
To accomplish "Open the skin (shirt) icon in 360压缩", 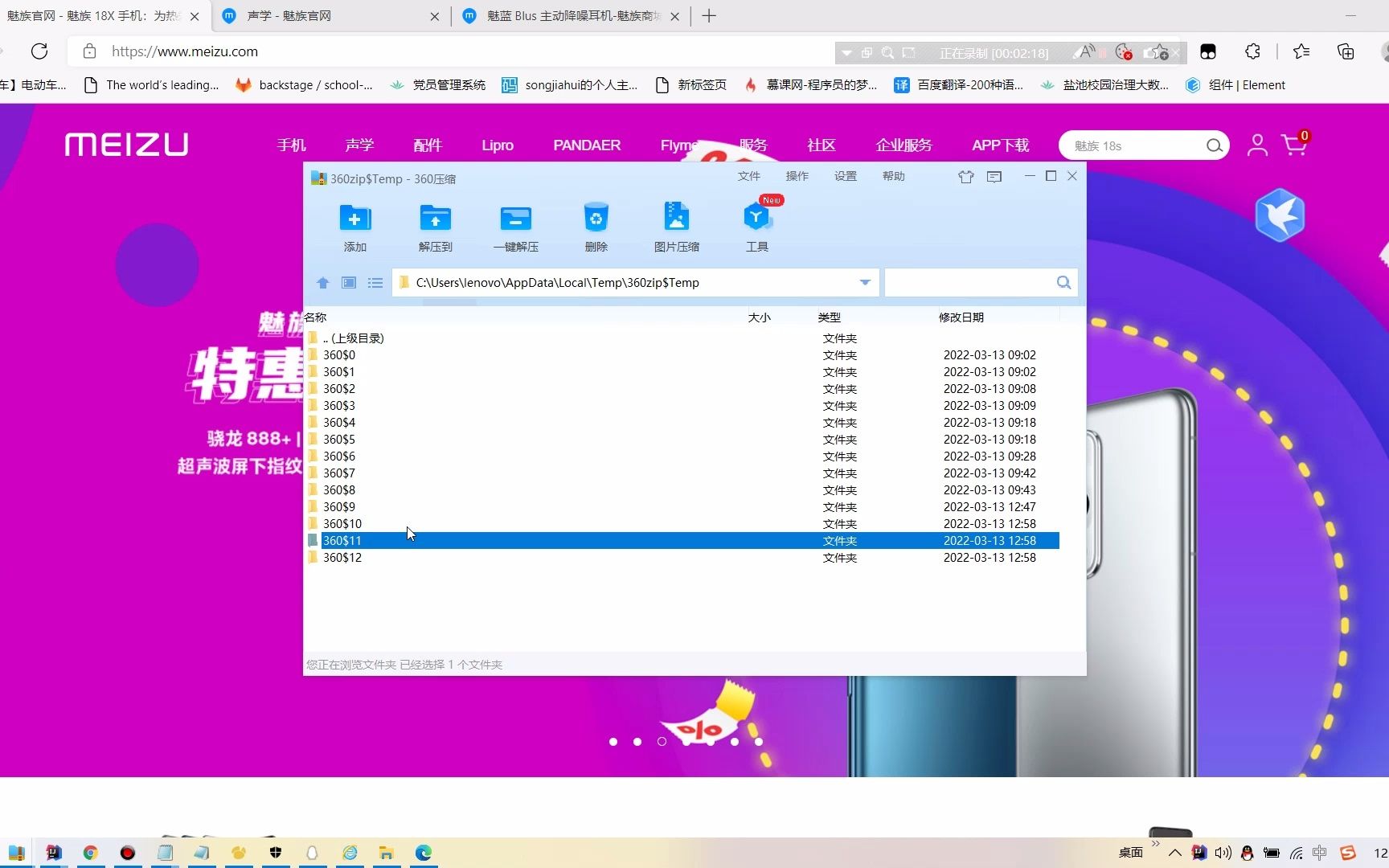I will click(965, 177).
